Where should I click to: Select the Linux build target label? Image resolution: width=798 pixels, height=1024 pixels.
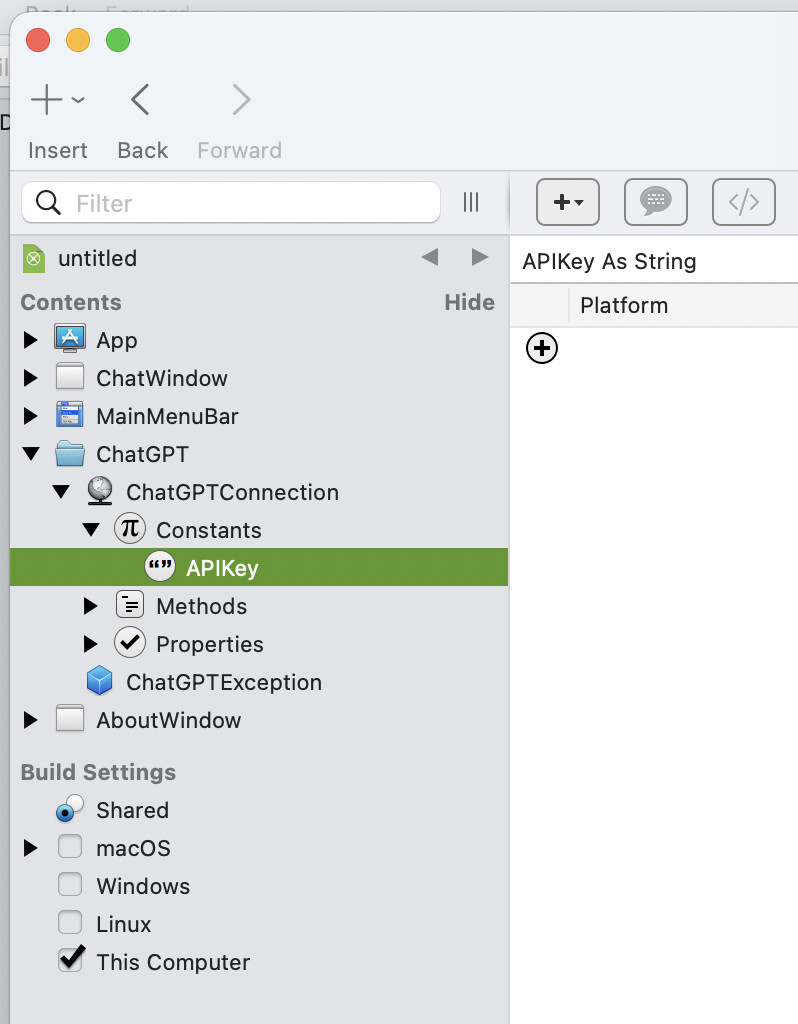coord(123,924)
